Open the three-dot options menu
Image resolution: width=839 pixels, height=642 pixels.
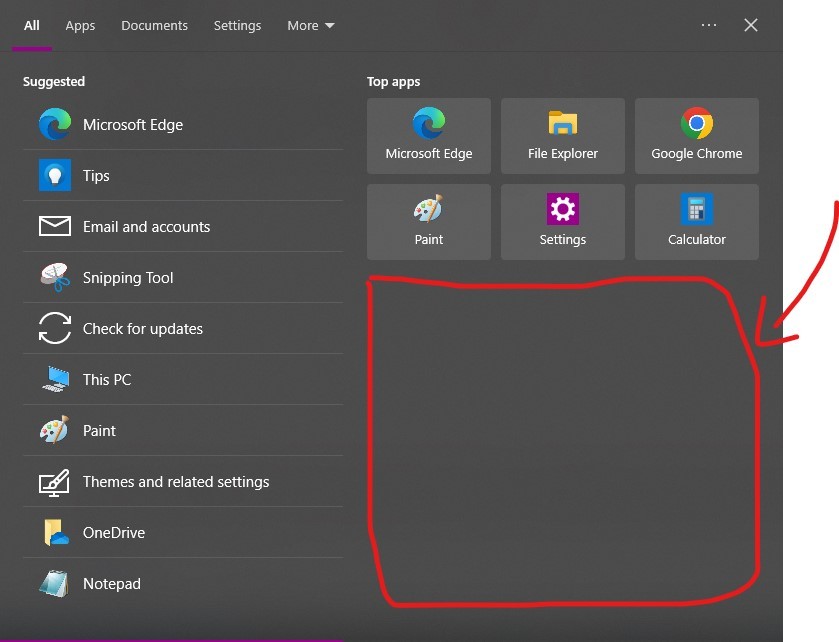click(x=709, y=25)
